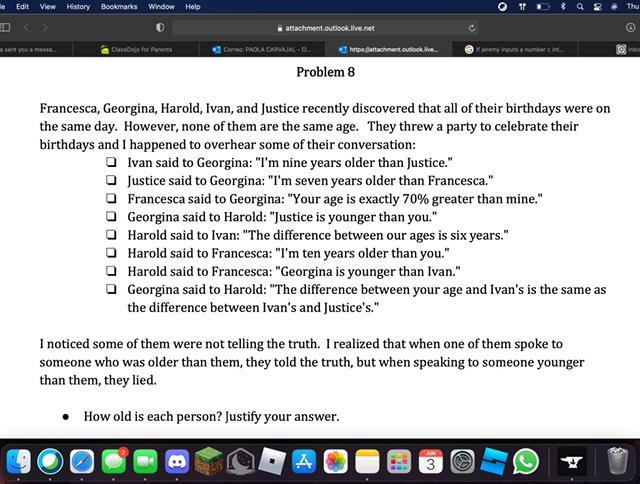Image resolution: width=640 pixels, height=484 pixels.
Task: Check the box for "Francesca said to Georgina" statement
Action: coord(111,198)
